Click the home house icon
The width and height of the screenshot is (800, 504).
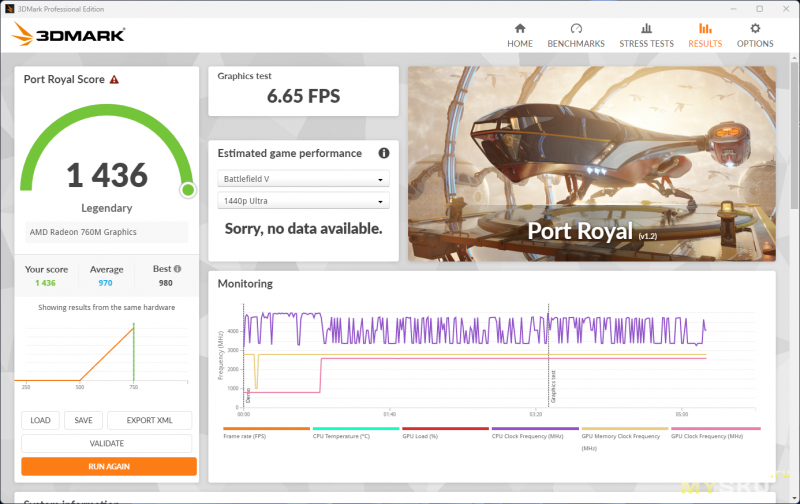[x=519, y=28]
